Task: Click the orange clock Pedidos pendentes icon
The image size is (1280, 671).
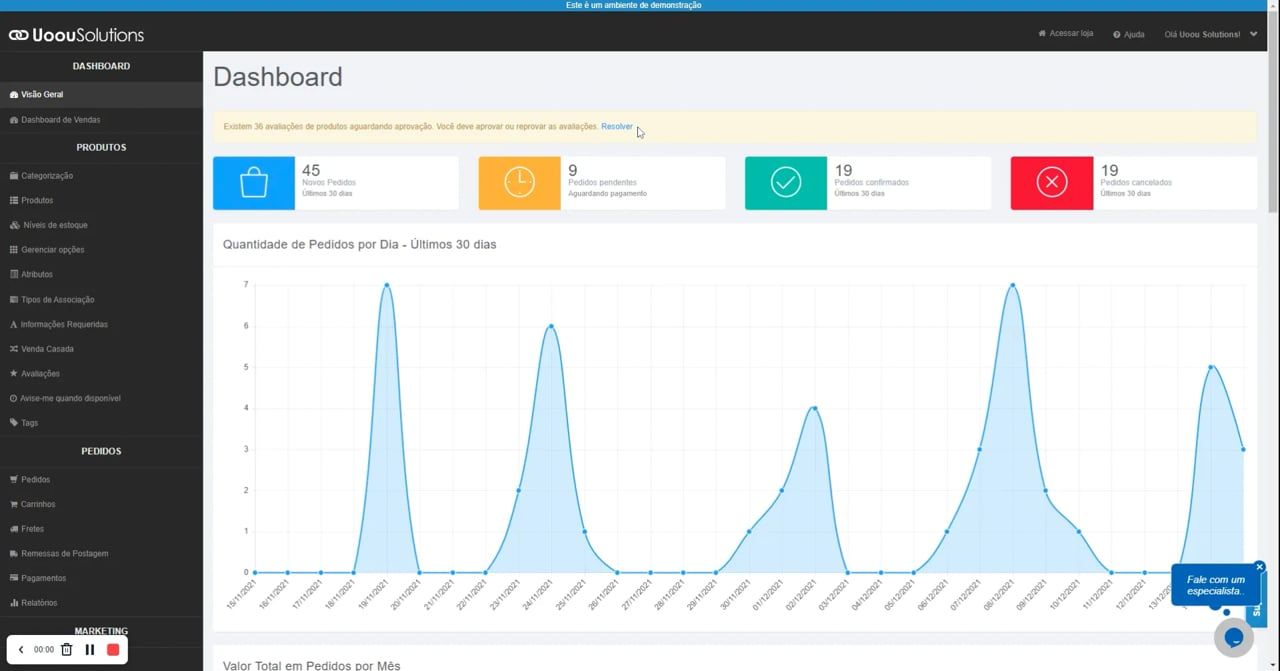Action: tap(519, 183)
